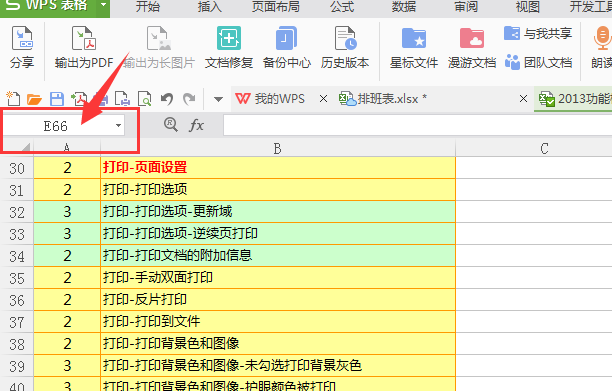Click the fx insert function icon
The height and width of the screenshot is (391, 612).
pos(196,125)
